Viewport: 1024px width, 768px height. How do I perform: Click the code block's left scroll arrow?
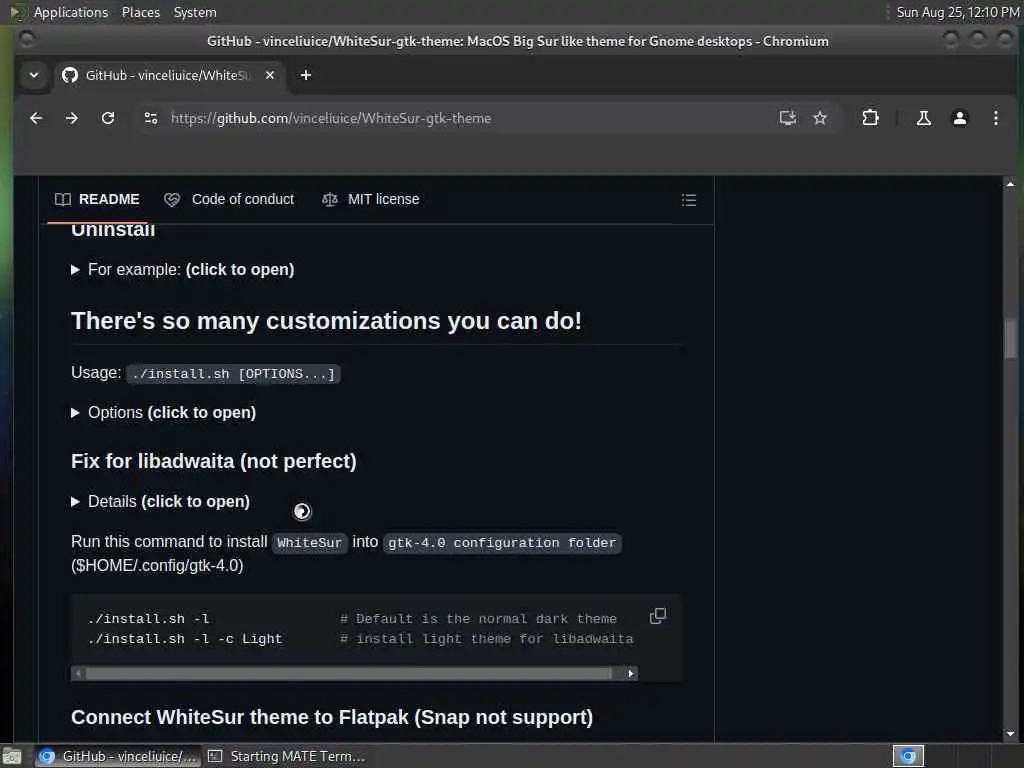tap(78, 673)
